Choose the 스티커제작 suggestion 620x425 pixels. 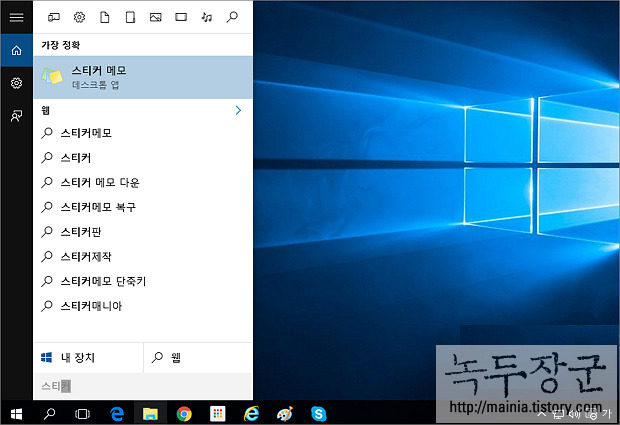click(x=143, y=256)
